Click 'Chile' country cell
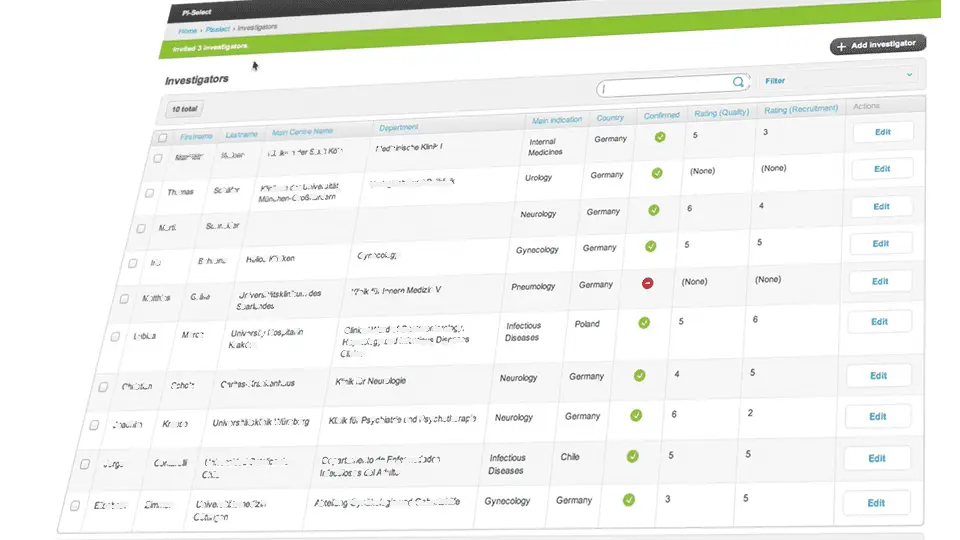Screen dimensions: 960x540 (570, 457)
